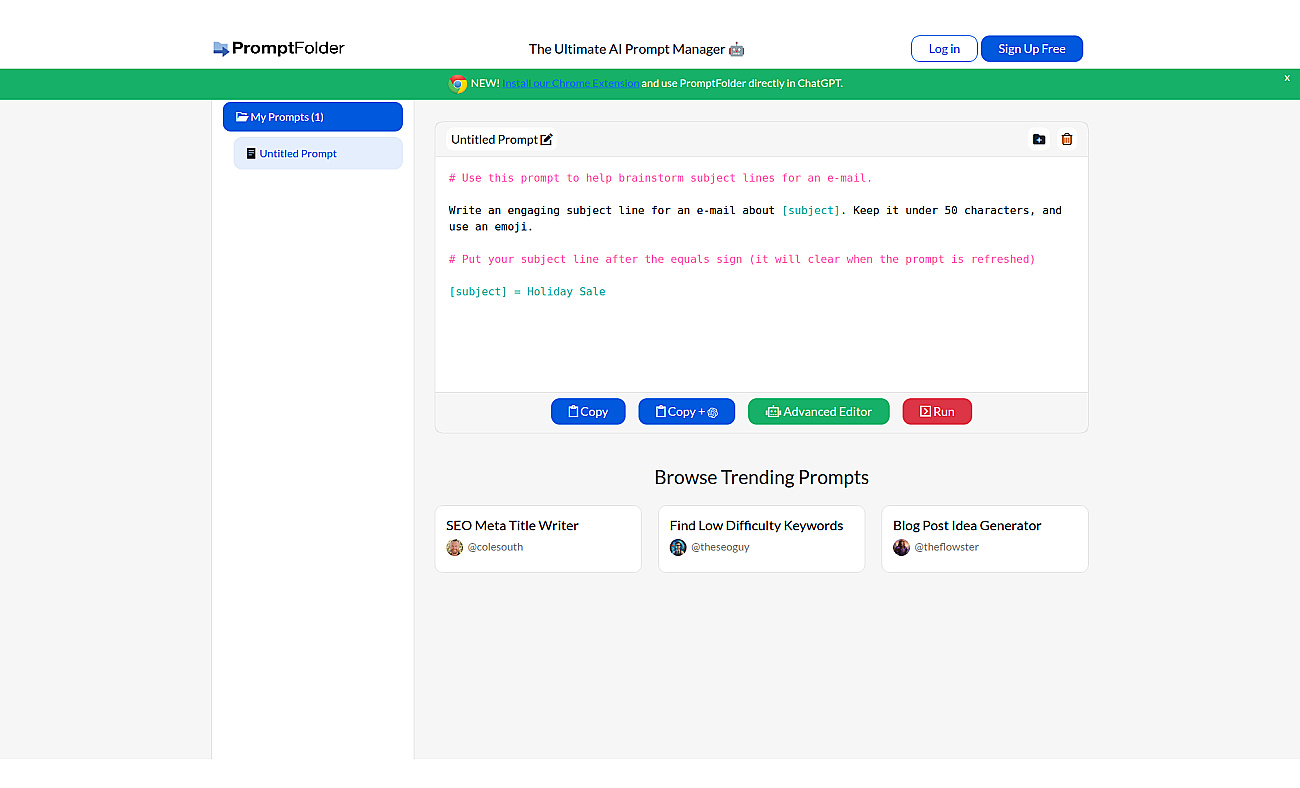Click the '[subject] = Holiday Sale' line
The image size is (1300, 788).
coord(527,292)
